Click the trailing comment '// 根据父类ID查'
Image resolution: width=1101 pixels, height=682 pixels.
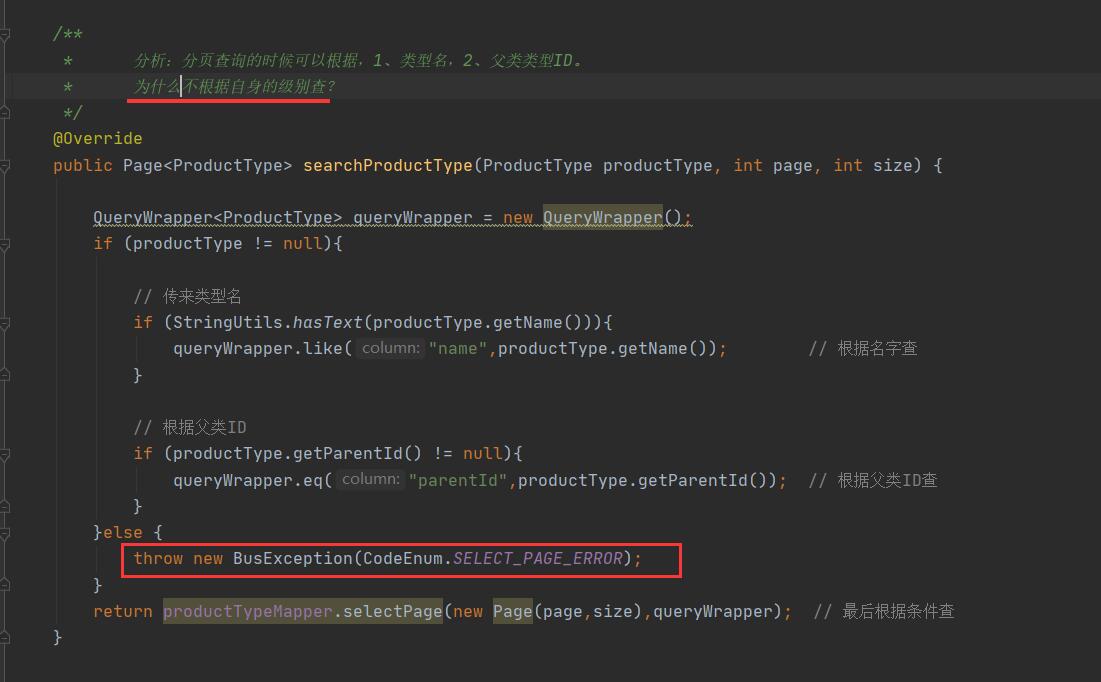click(x=873, y=480)
